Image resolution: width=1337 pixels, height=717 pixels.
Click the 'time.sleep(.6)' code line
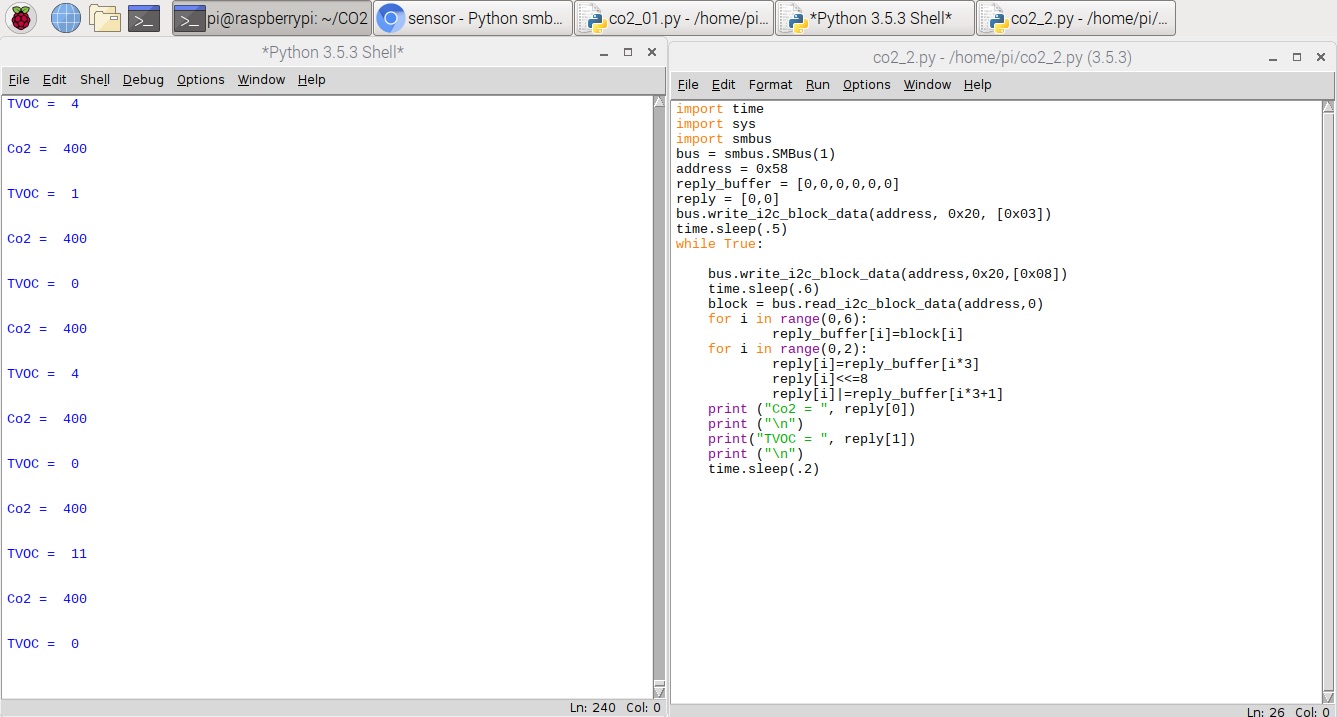[x=764, y=289]
